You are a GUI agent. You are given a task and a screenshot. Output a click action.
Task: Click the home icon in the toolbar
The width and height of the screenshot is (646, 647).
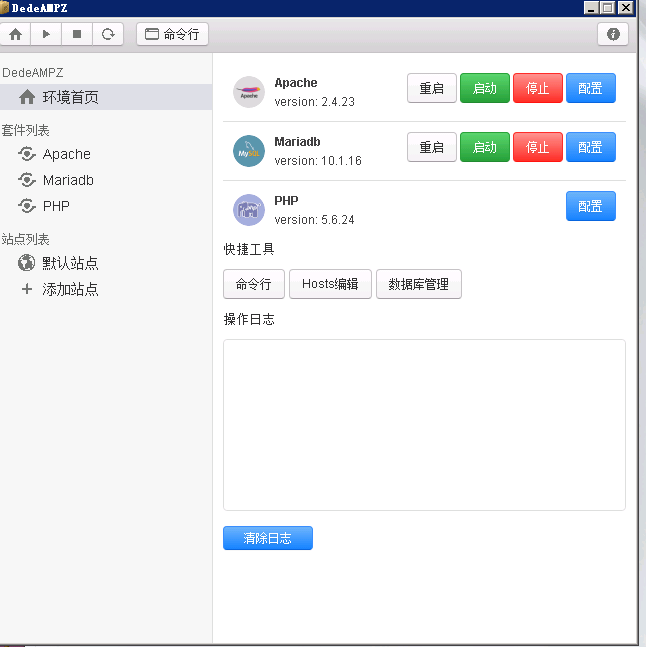pos(15,34)
